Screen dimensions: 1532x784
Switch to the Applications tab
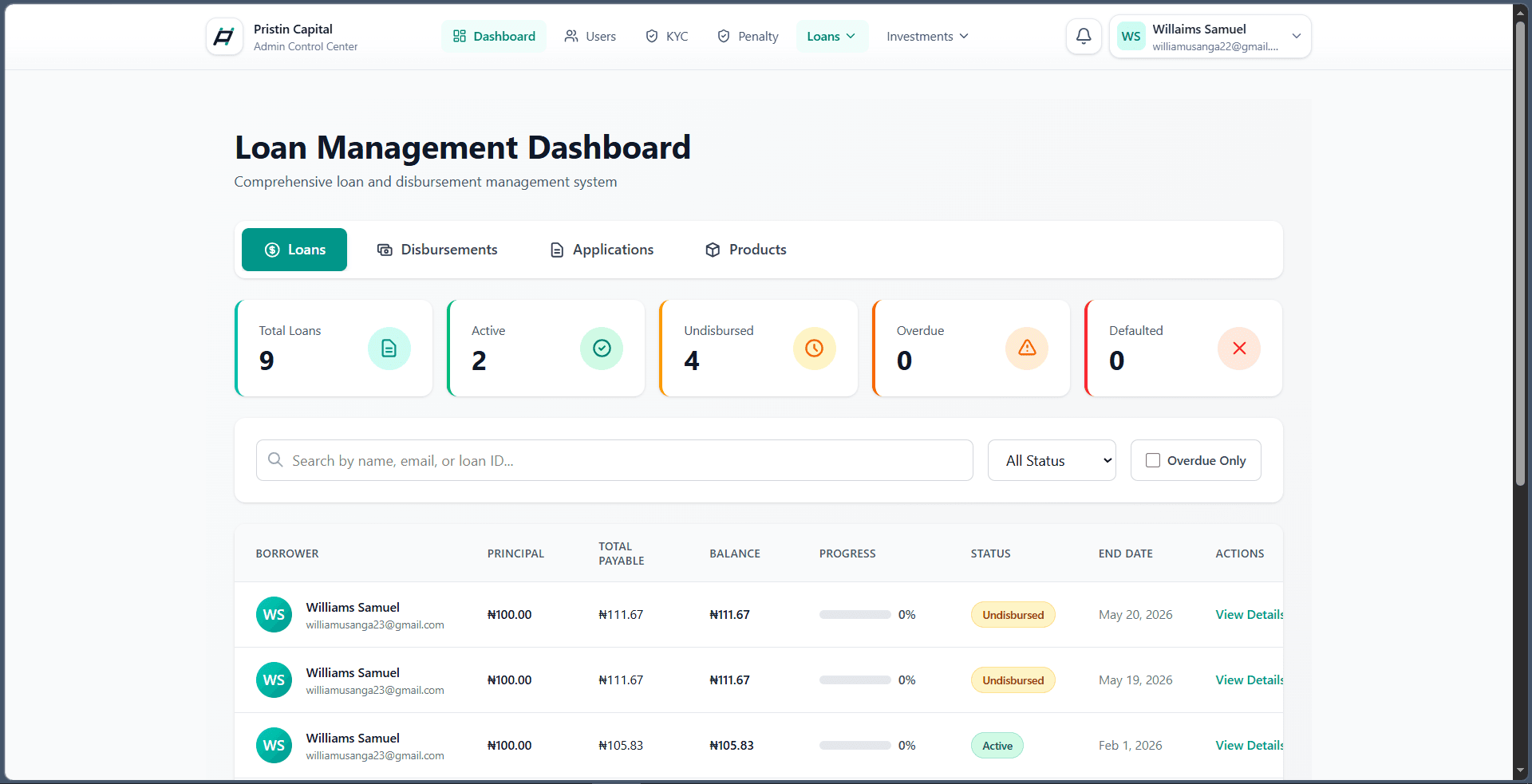tap(602, 250)
